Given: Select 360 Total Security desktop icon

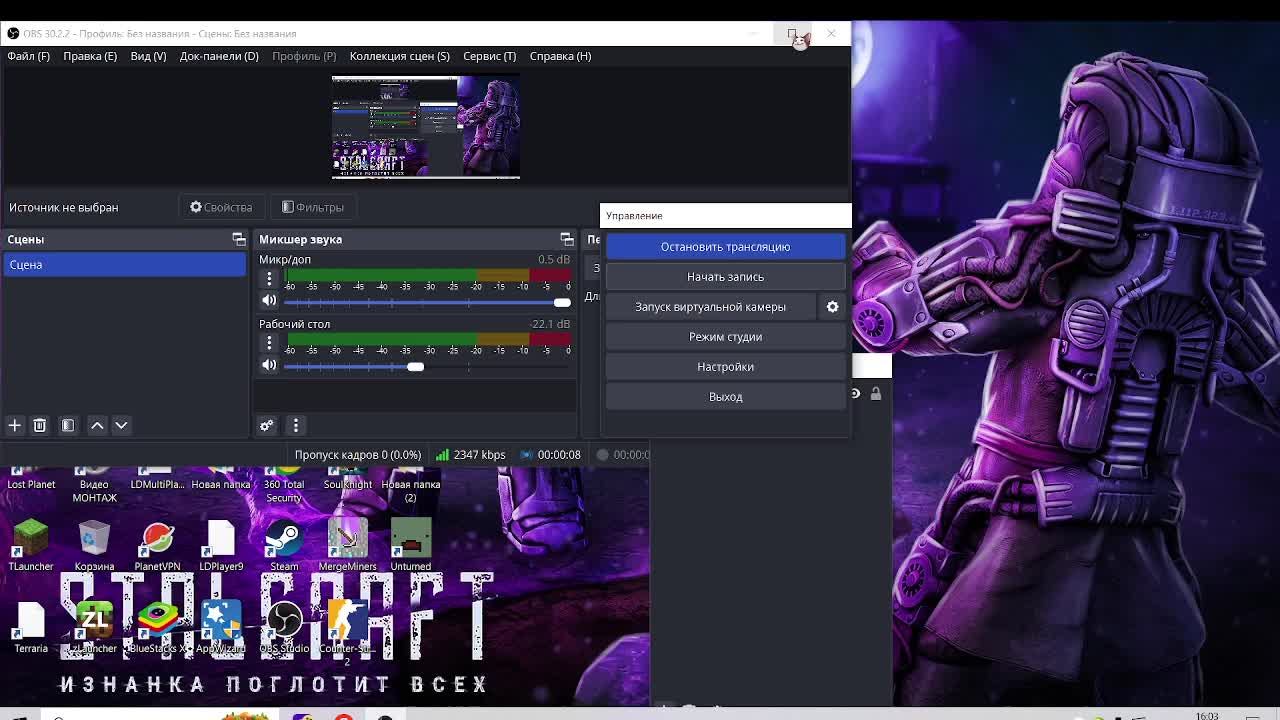Looking at the screenshot, I should (x=284, y=485).
